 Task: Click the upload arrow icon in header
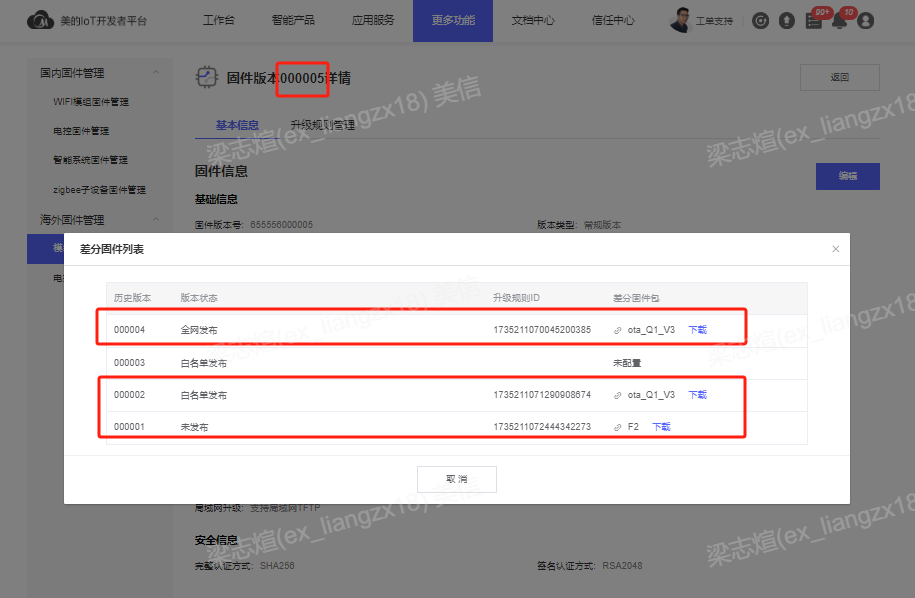pyautogui.click(x=787, y=21)
